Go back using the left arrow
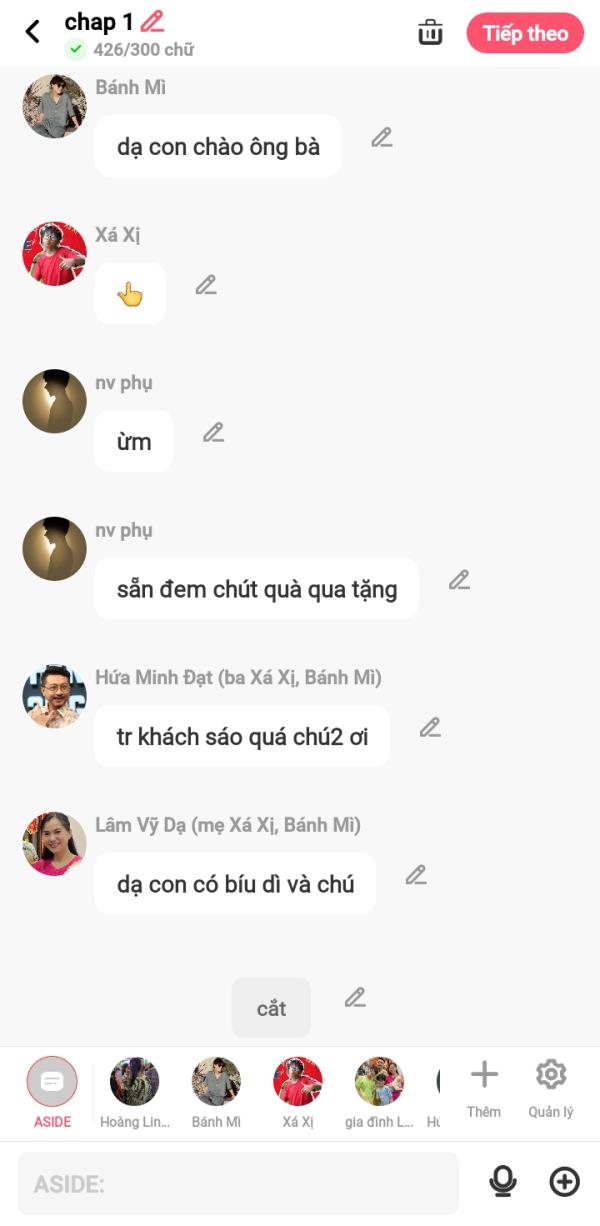600x1226 pixels. 32,32
